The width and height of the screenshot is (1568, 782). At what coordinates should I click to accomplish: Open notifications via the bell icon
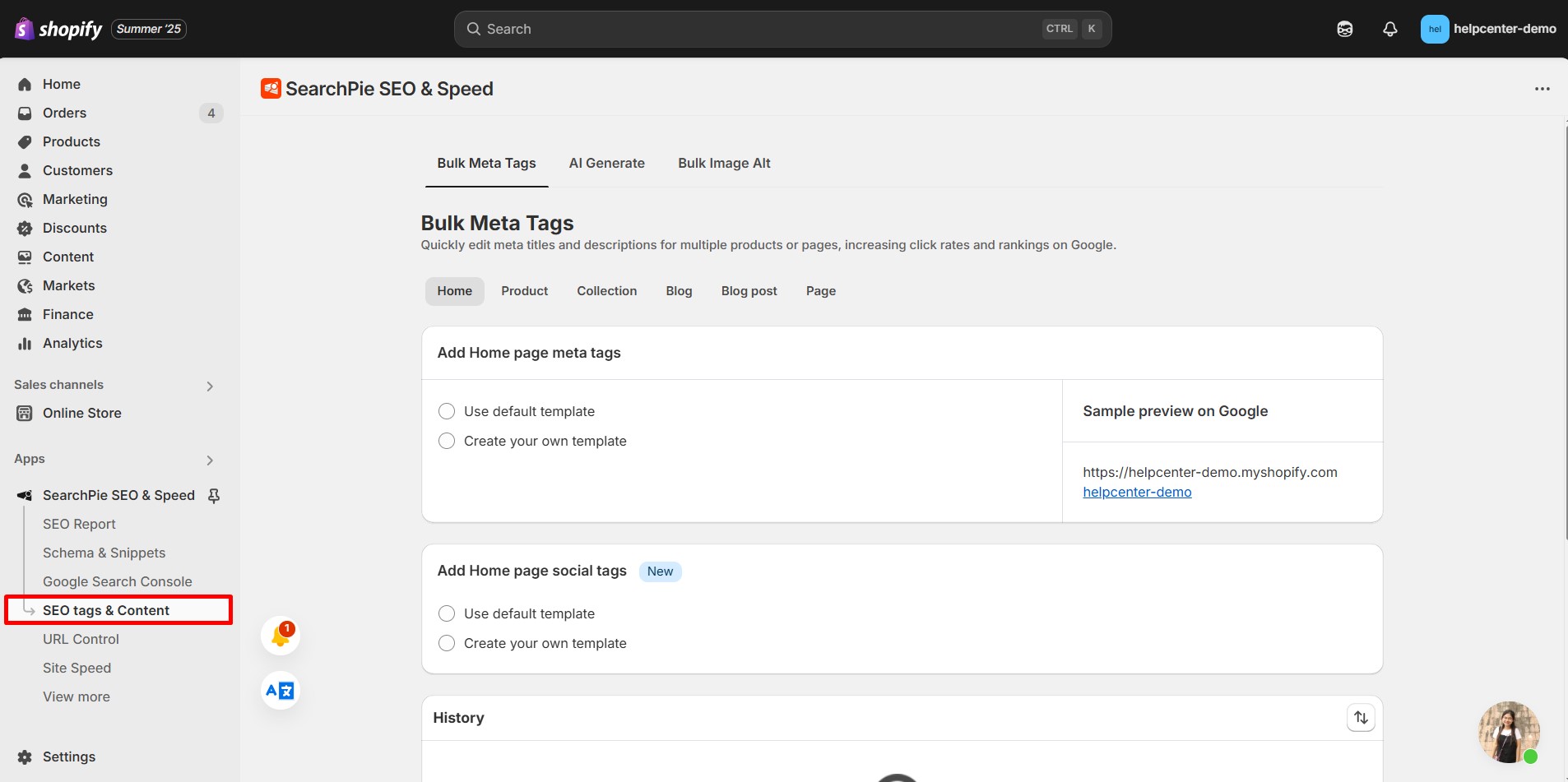pyautogui.click(x=1389, y=29)
